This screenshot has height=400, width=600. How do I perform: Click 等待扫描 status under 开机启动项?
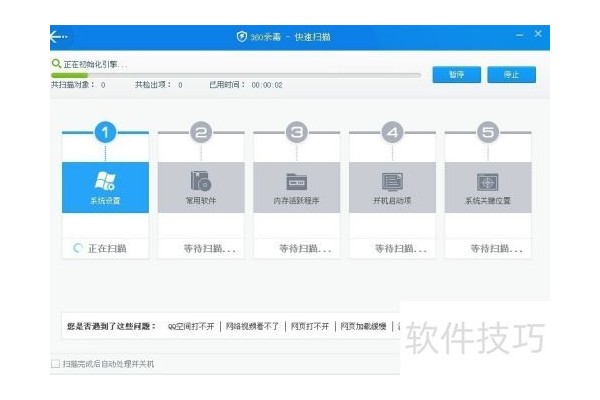coord(401,249)
